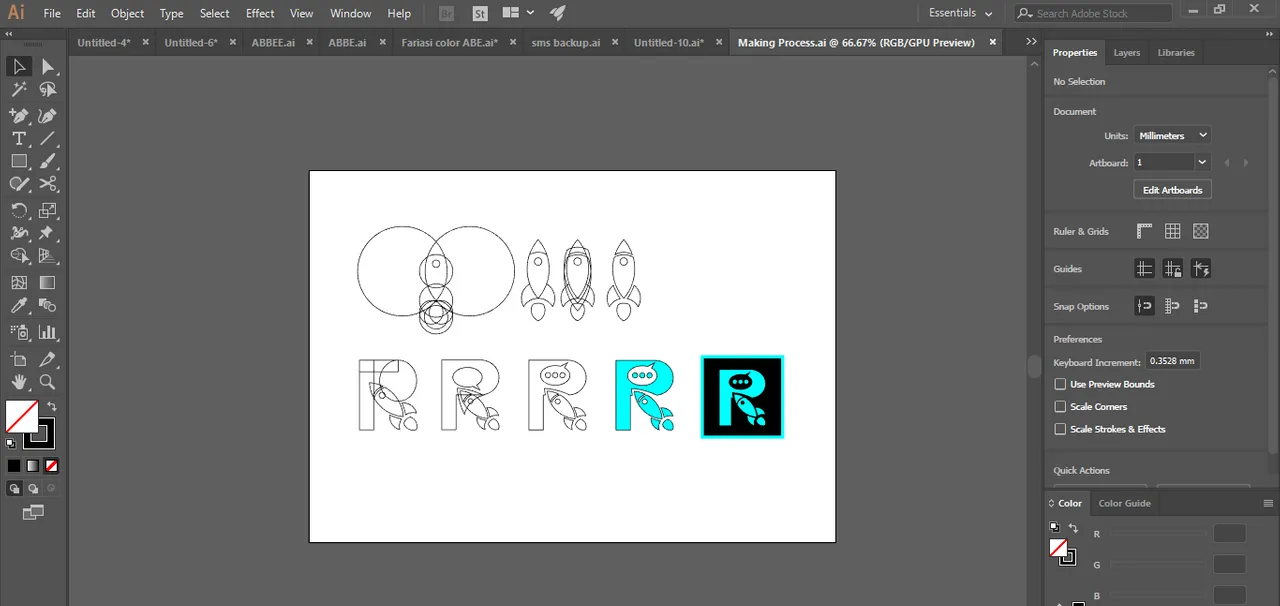The image size is (1280, 606).
Task: Select the Direct Selection tool
Action: (47, 67)
